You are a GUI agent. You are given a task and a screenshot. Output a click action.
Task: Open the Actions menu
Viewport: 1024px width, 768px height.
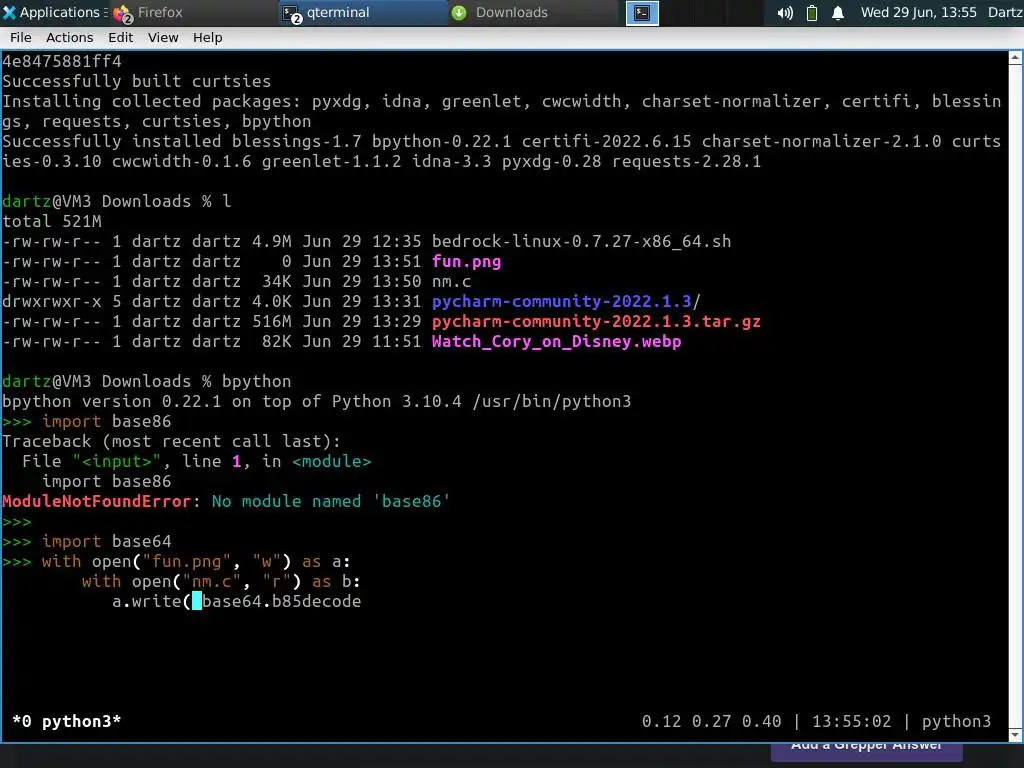tap(69, 38)
